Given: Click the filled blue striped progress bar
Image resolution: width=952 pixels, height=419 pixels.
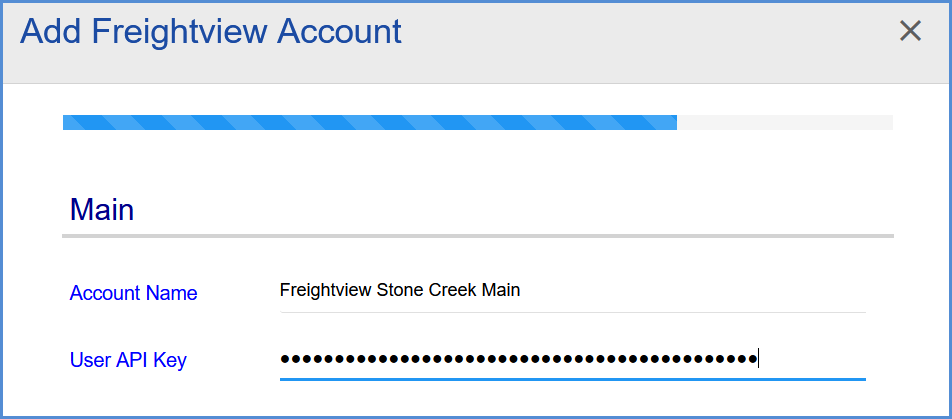Looking at the screenshot, I should tap(370, 123).
